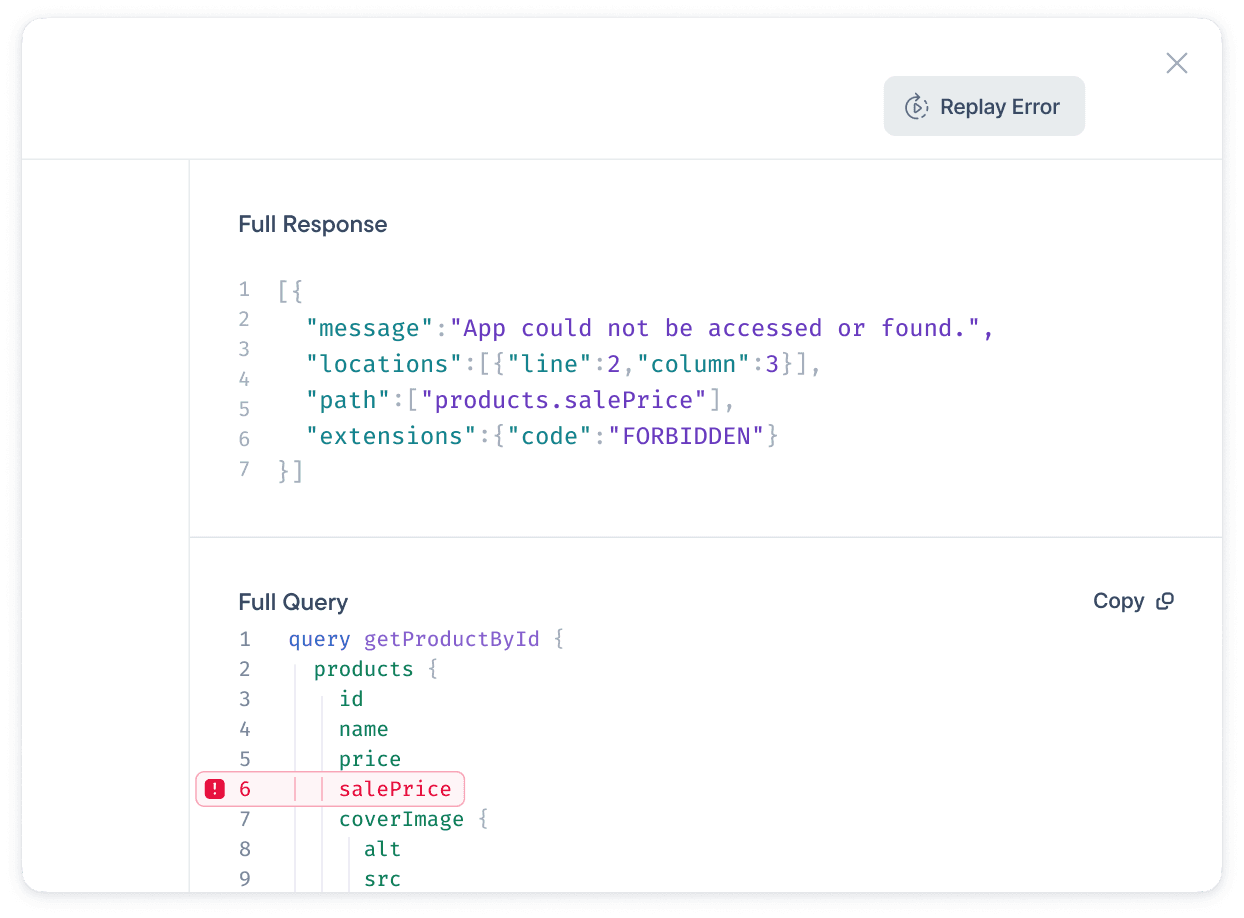Click the "products.salePrice" path value
The height and width of the screenshot is (918, 1244).
pos(564,400)
